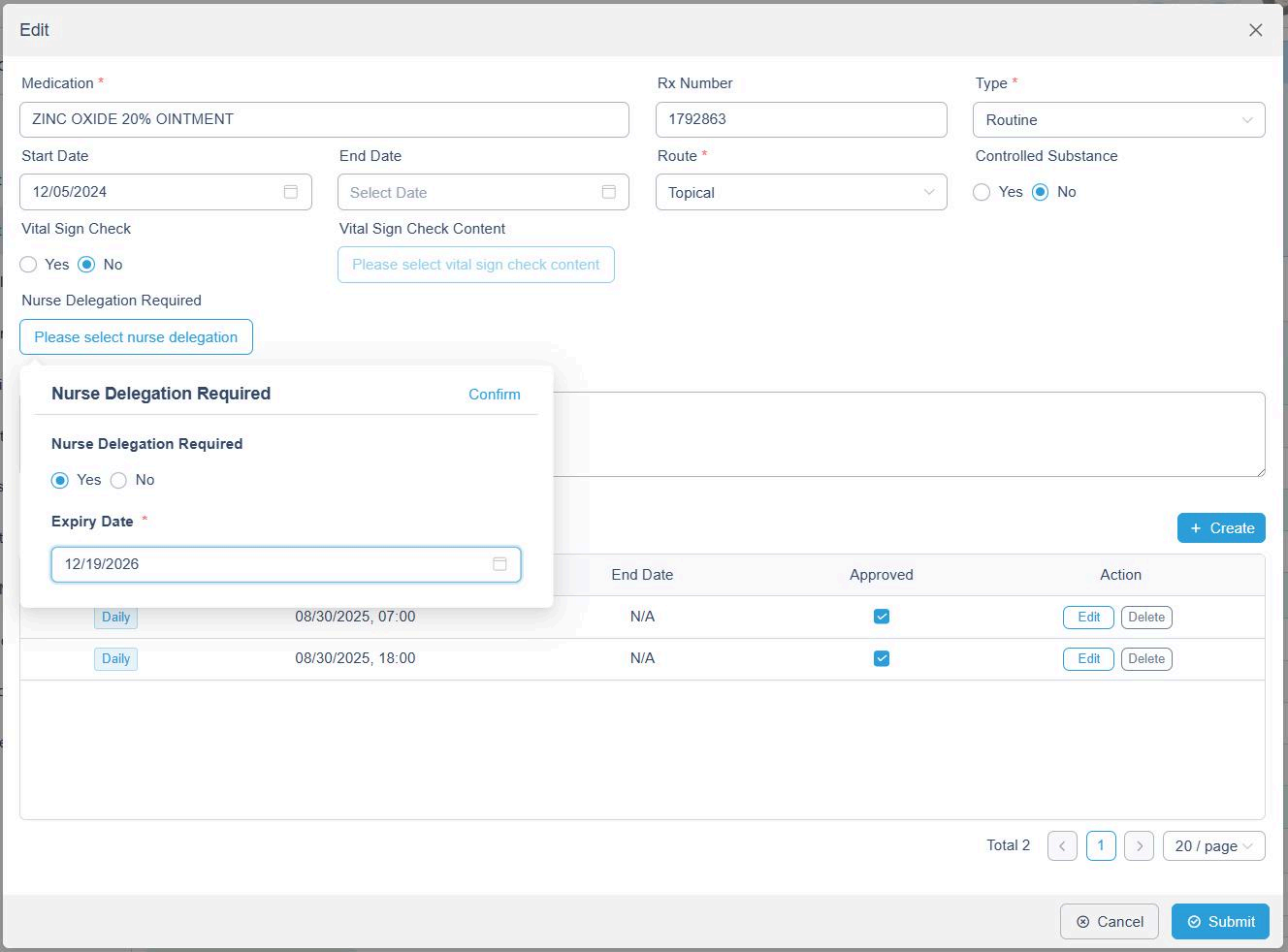Delete the 08/30/2025, 18:00 schedule row
This screenshot has width=1288, height=952.
tap(1145, 659)
